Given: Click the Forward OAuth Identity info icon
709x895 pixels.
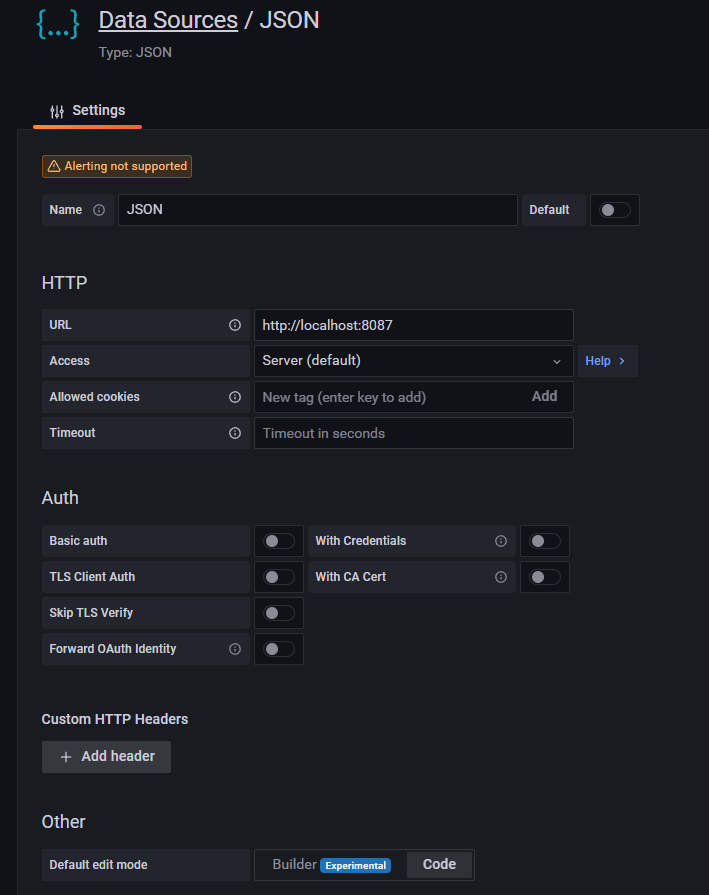Looking at the screenshot, I should pyautogui.click(x=235, y=649).
